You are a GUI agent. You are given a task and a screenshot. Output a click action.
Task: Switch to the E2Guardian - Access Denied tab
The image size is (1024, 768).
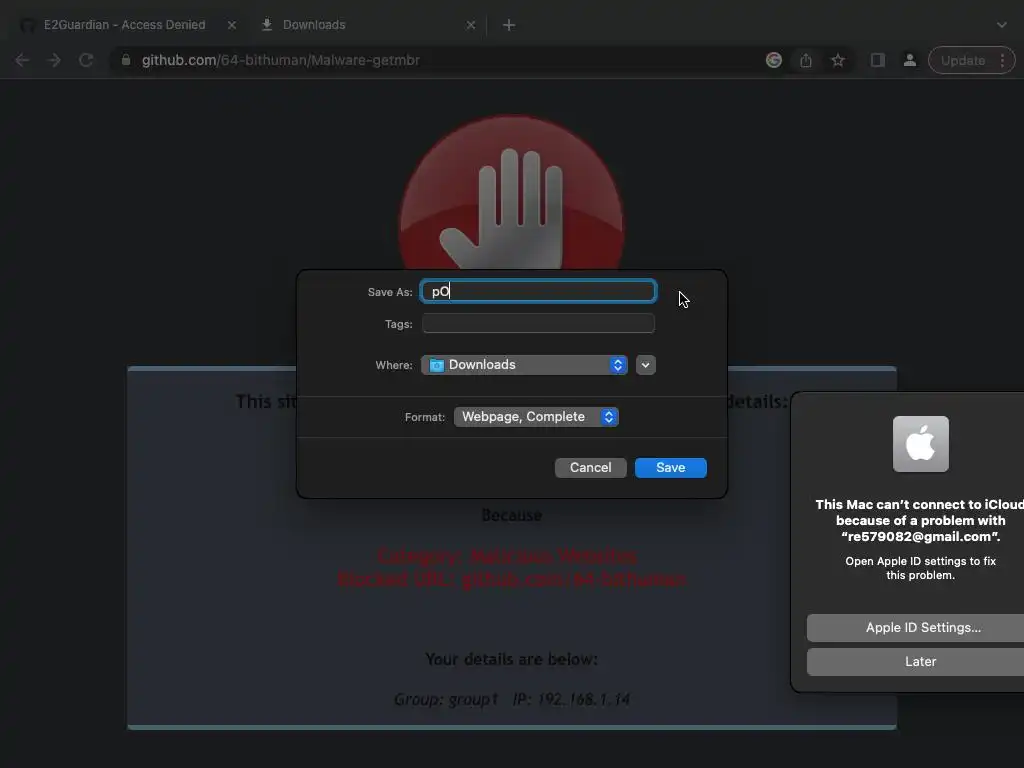click(127, 25)
